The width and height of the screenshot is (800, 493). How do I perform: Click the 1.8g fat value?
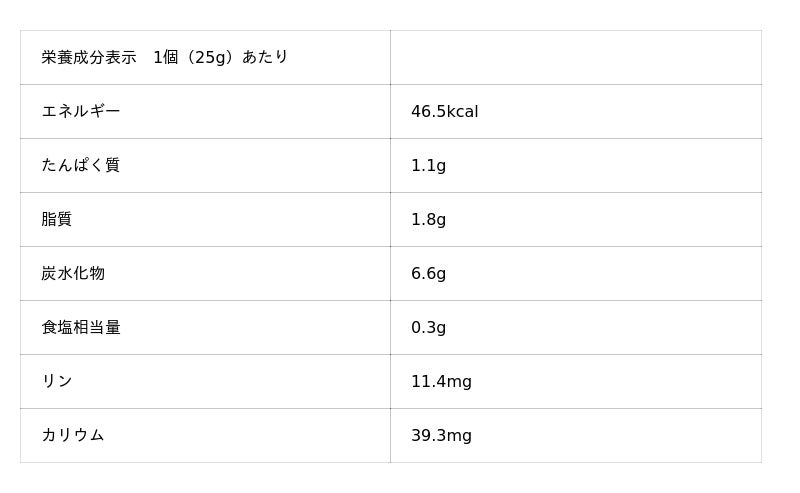pyautogui.click(x=428, y=219)
